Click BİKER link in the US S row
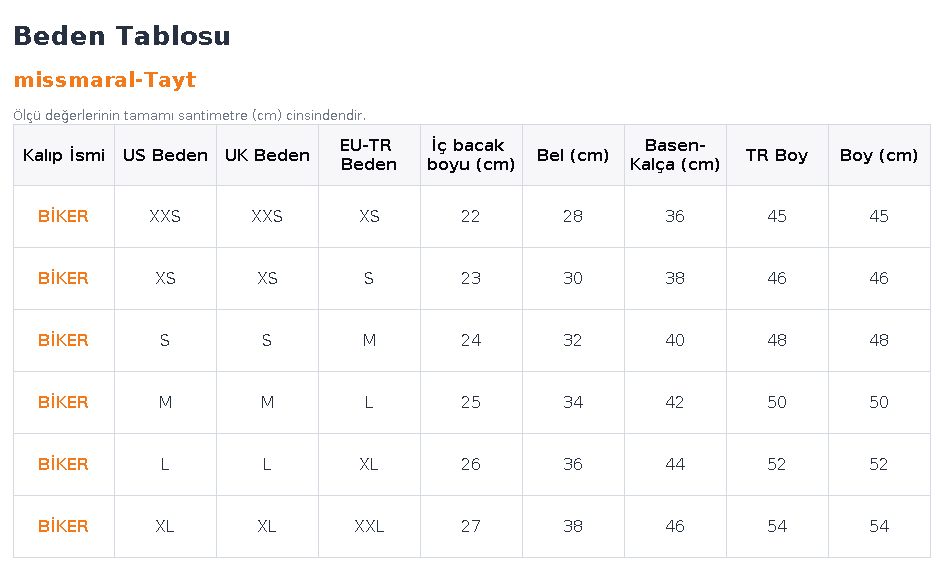Viewport: 941px width, 580px height. click(63, 340)
